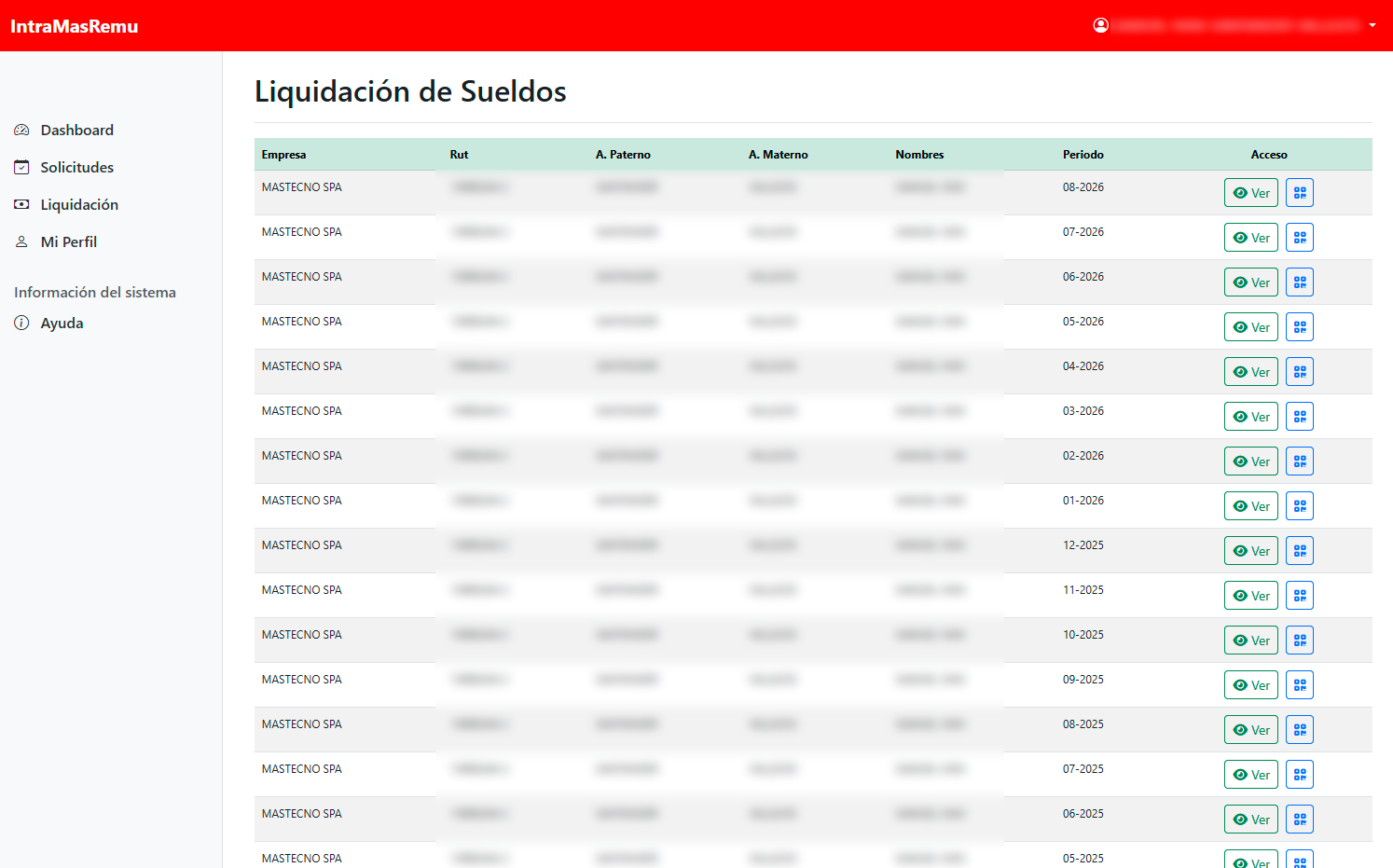
Task: View the payslip for period 01-2026
Action: pos(1251,506)
